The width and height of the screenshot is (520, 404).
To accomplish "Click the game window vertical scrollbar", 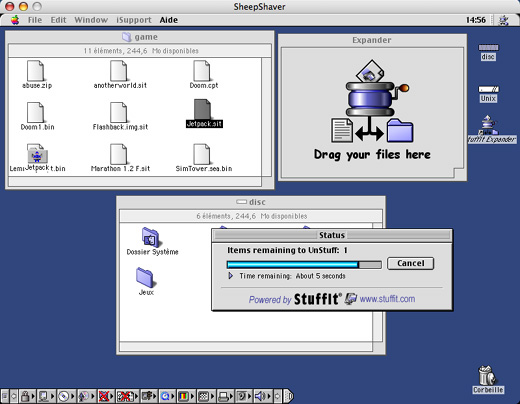I will [266, 117].
